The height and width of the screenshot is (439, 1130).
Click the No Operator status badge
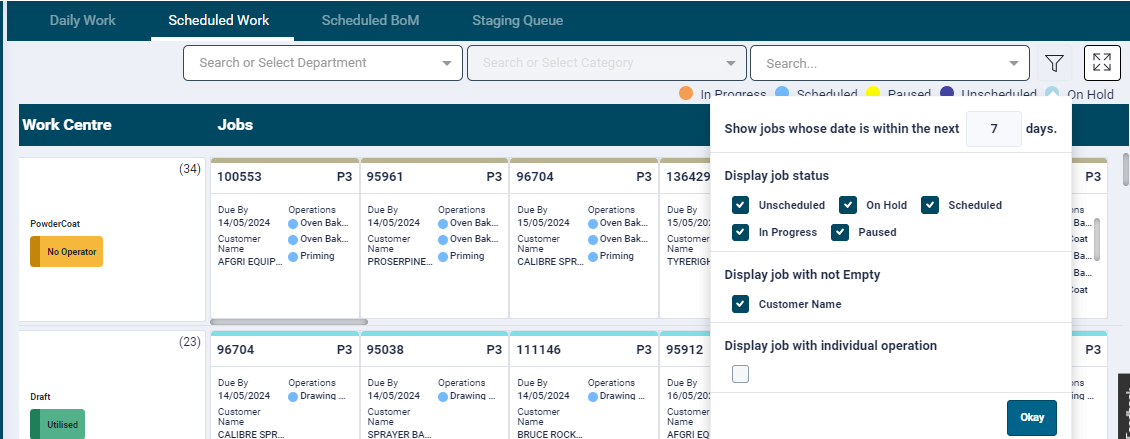pos(66,252)
